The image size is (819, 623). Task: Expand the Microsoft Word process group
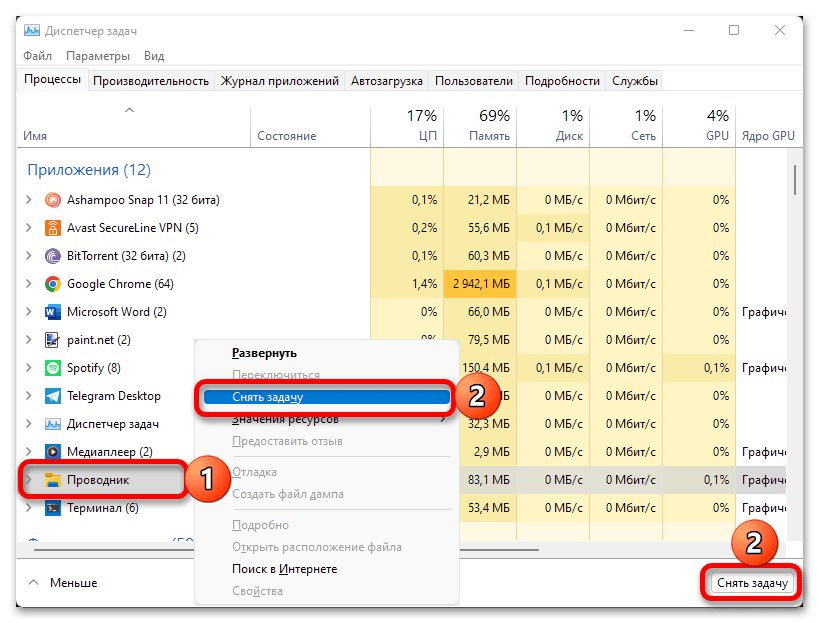(x=29, y=312)
